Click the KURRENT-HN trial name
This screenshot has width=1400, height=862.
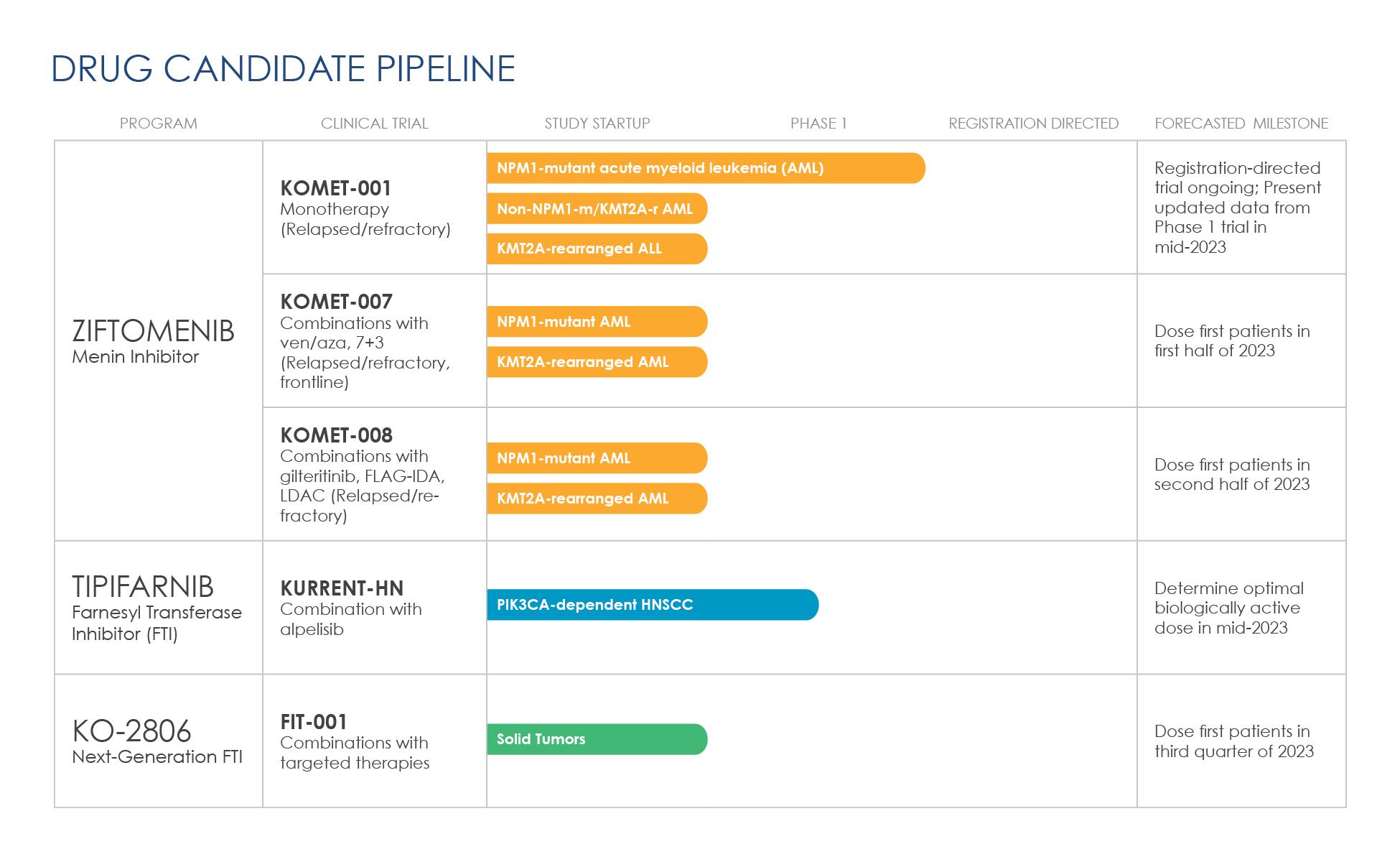(342, 588)
